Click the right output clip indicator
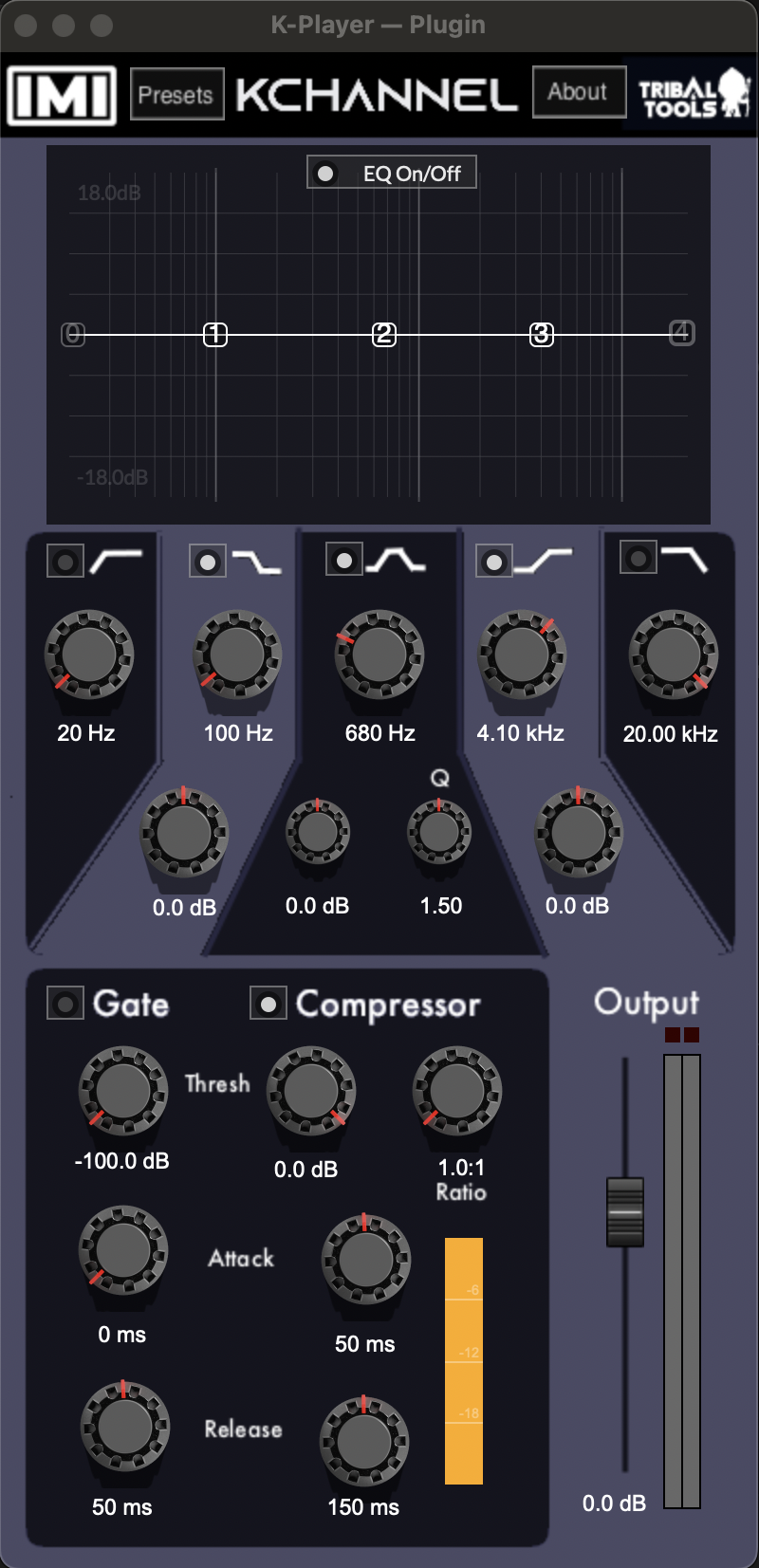Image resolution: width=759 pixels, height=1568 pixels. coord(692,1035)
